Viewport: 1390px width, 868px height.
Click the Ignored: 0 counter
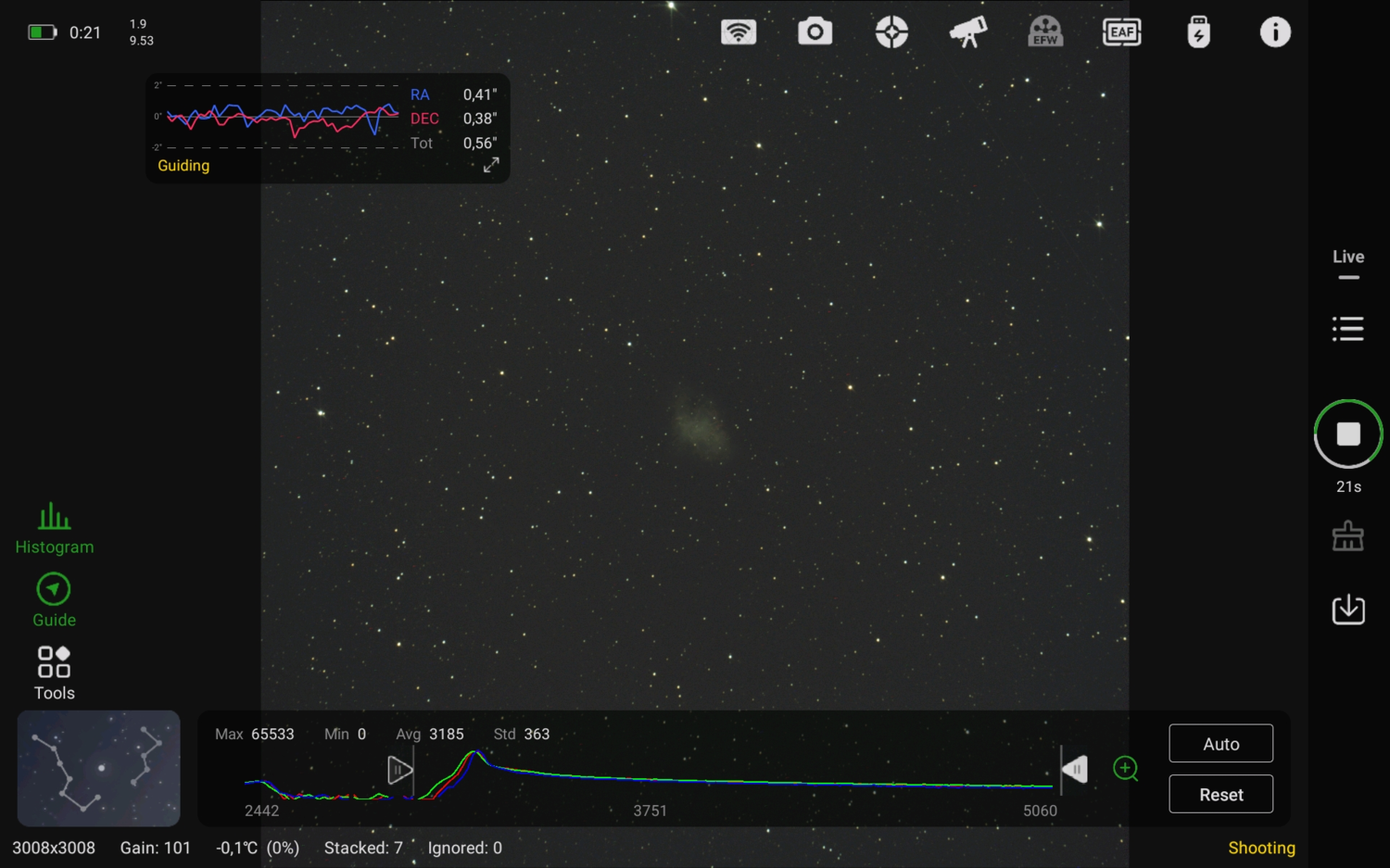coord(465,848)
